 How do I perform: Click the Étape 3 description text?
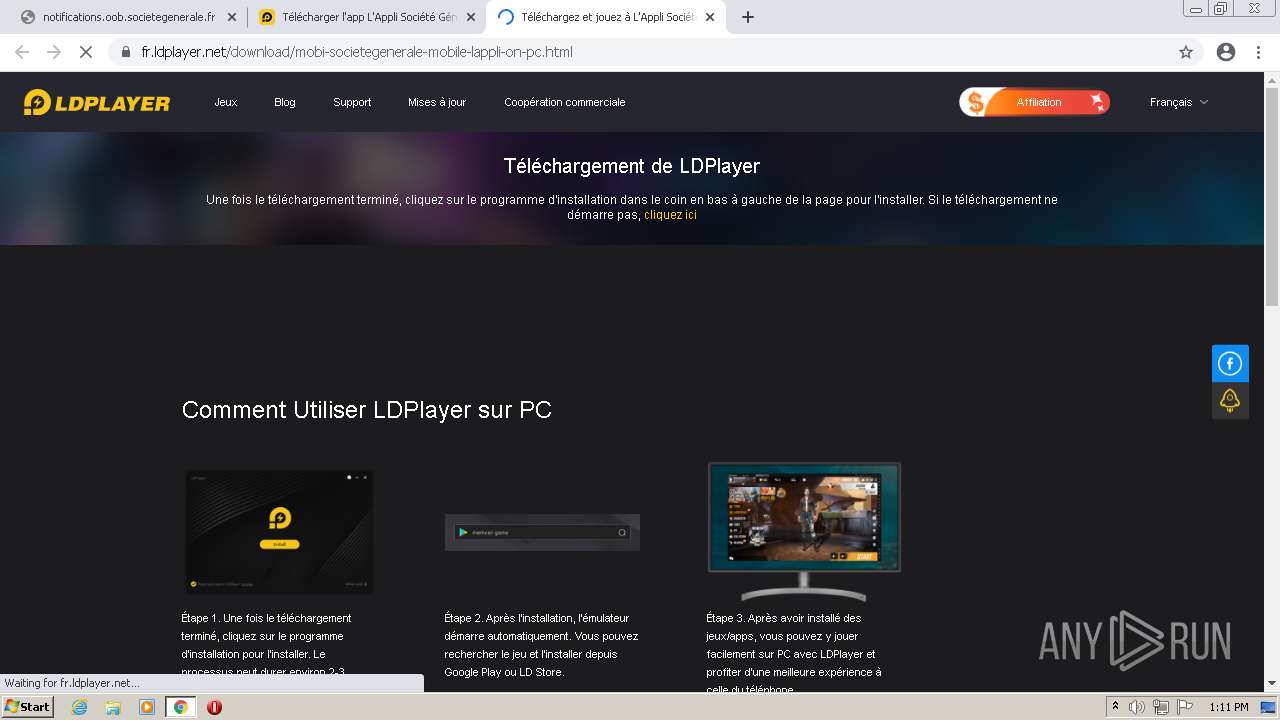point(794,654)
